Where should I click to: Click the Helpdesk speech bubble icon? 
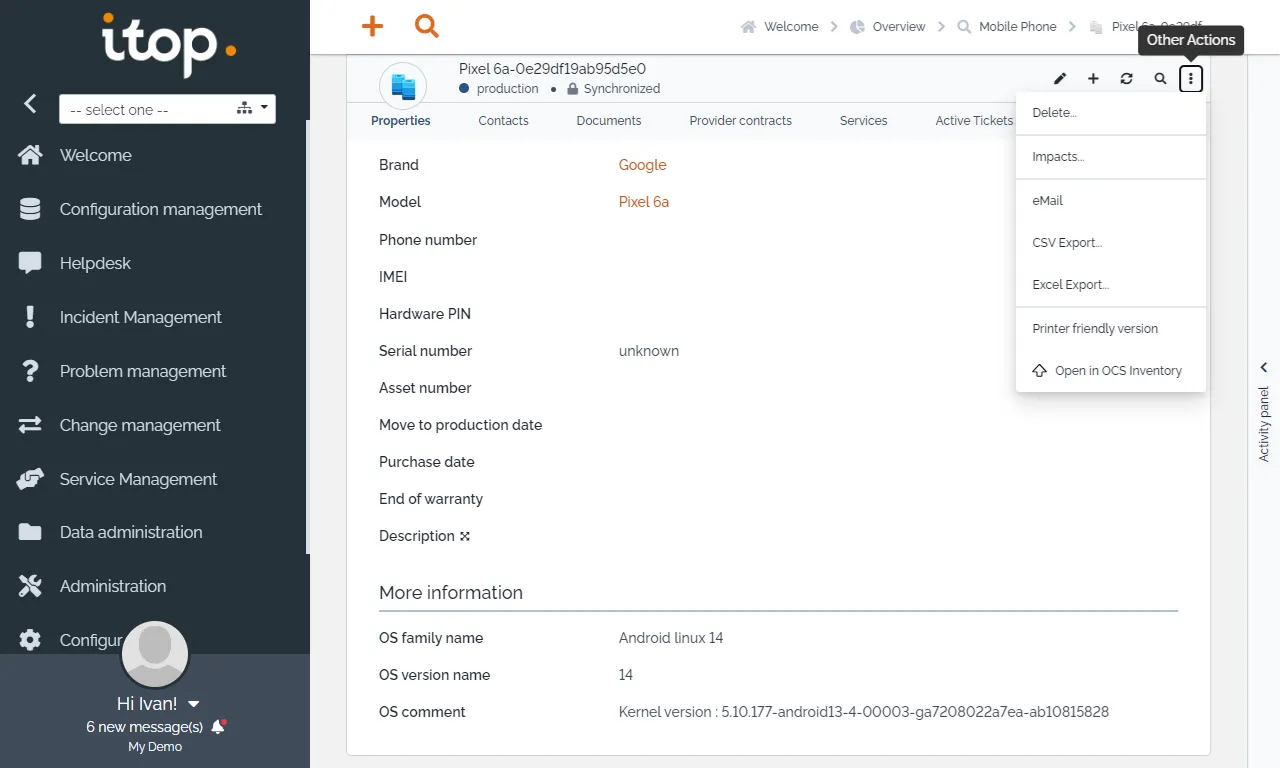[x=30, y=263]
